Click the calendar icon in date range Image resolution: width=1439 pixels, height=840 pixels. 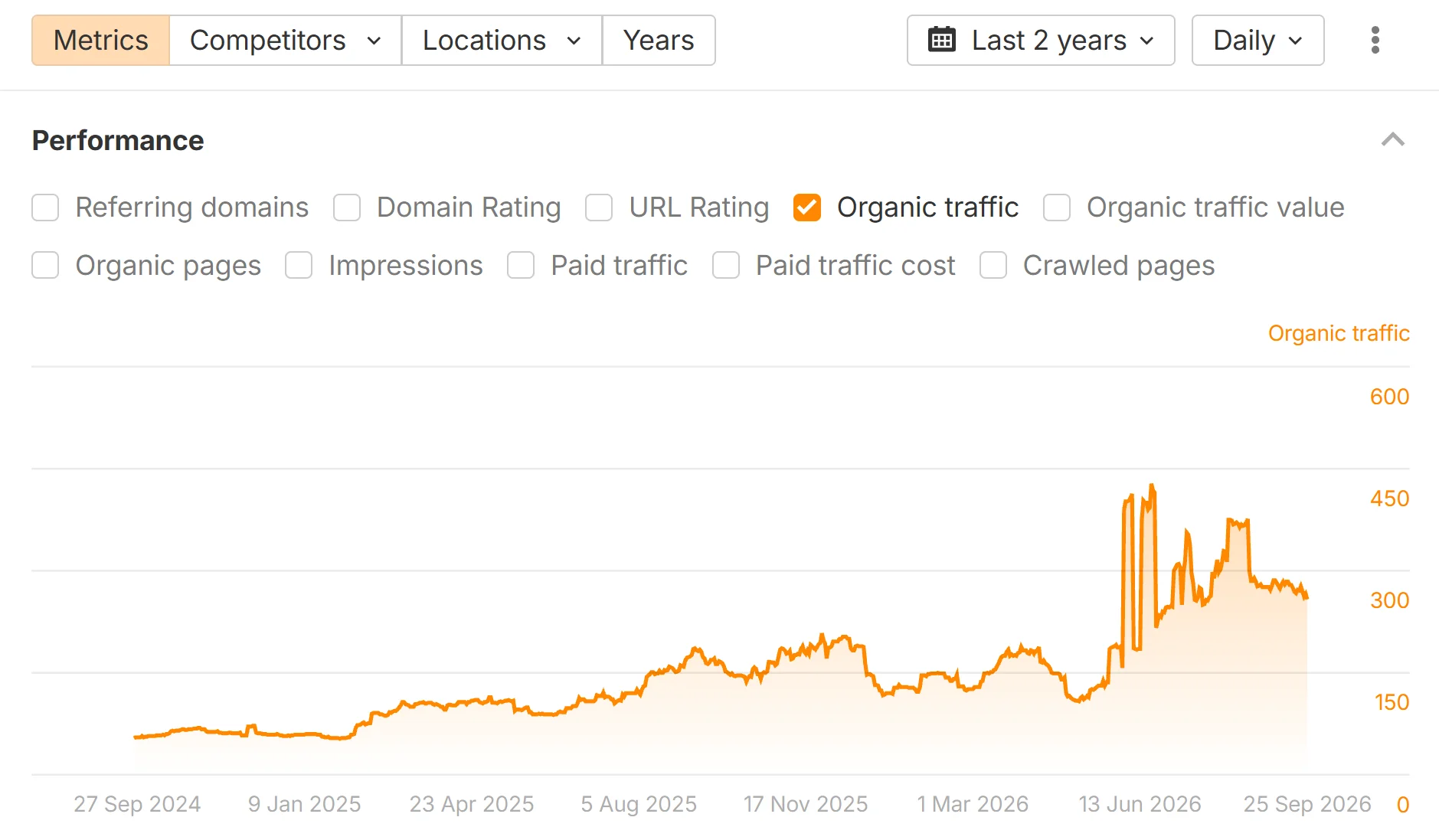coord(941,40)
